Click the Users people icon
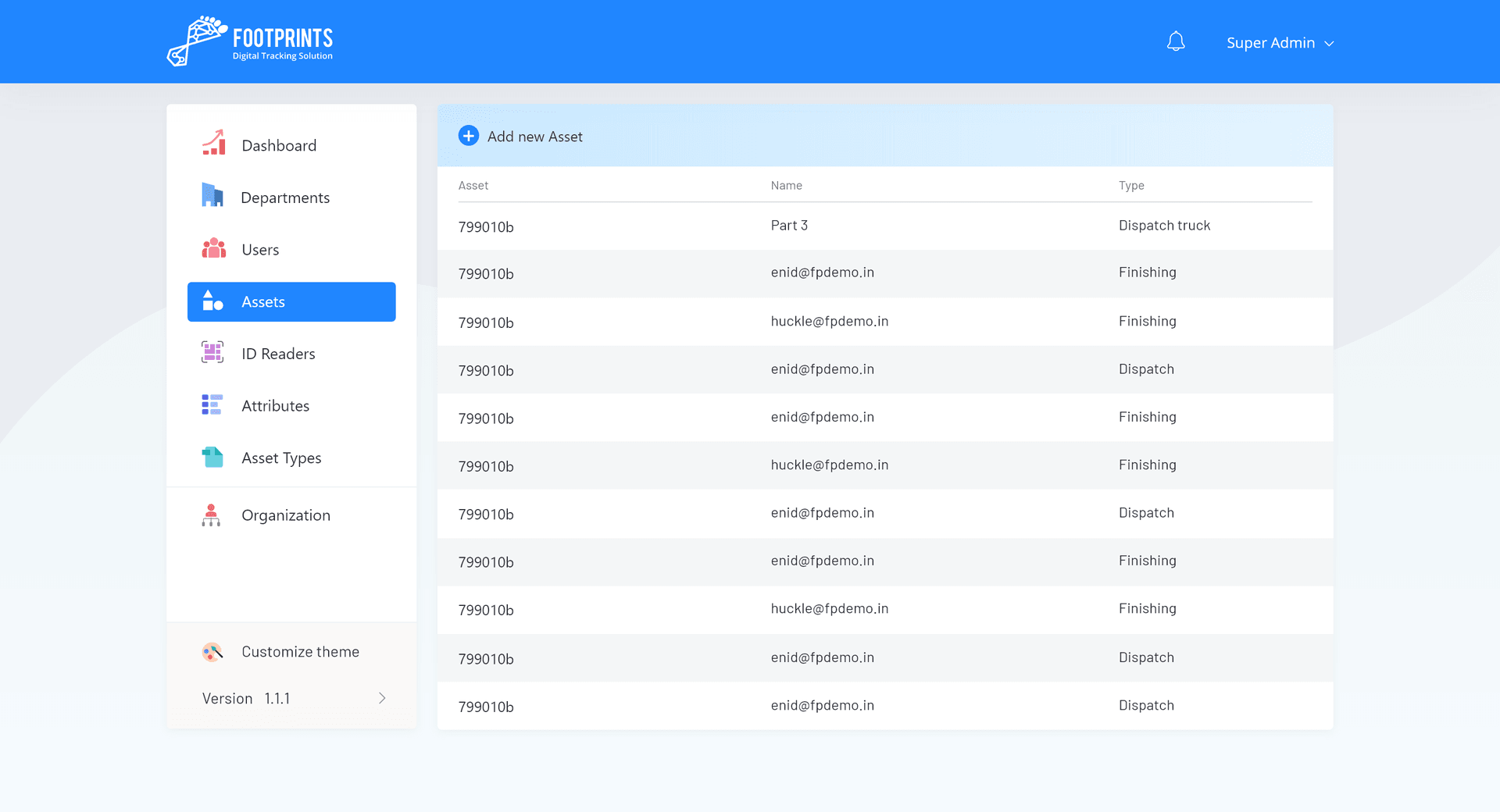 213,248
